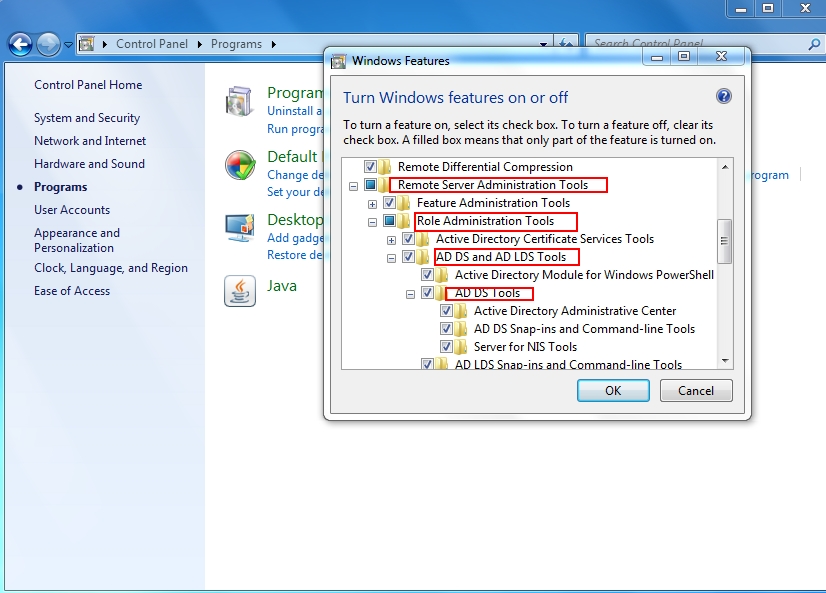
Task: Click scroll up arrow of feature list
Action: [725, 167]
